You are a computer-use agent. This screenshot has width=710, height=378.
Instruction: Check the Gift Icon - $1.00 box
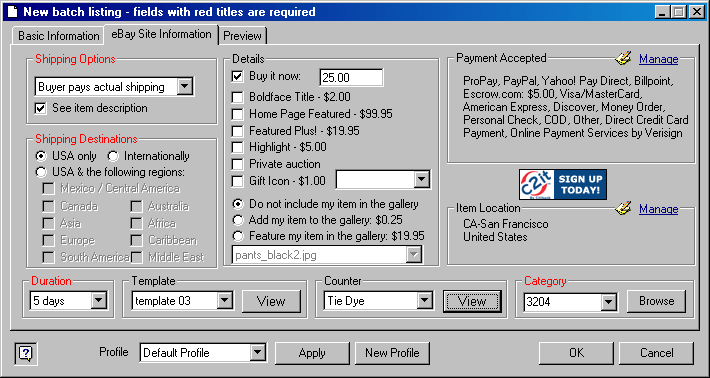click(237, 182)
